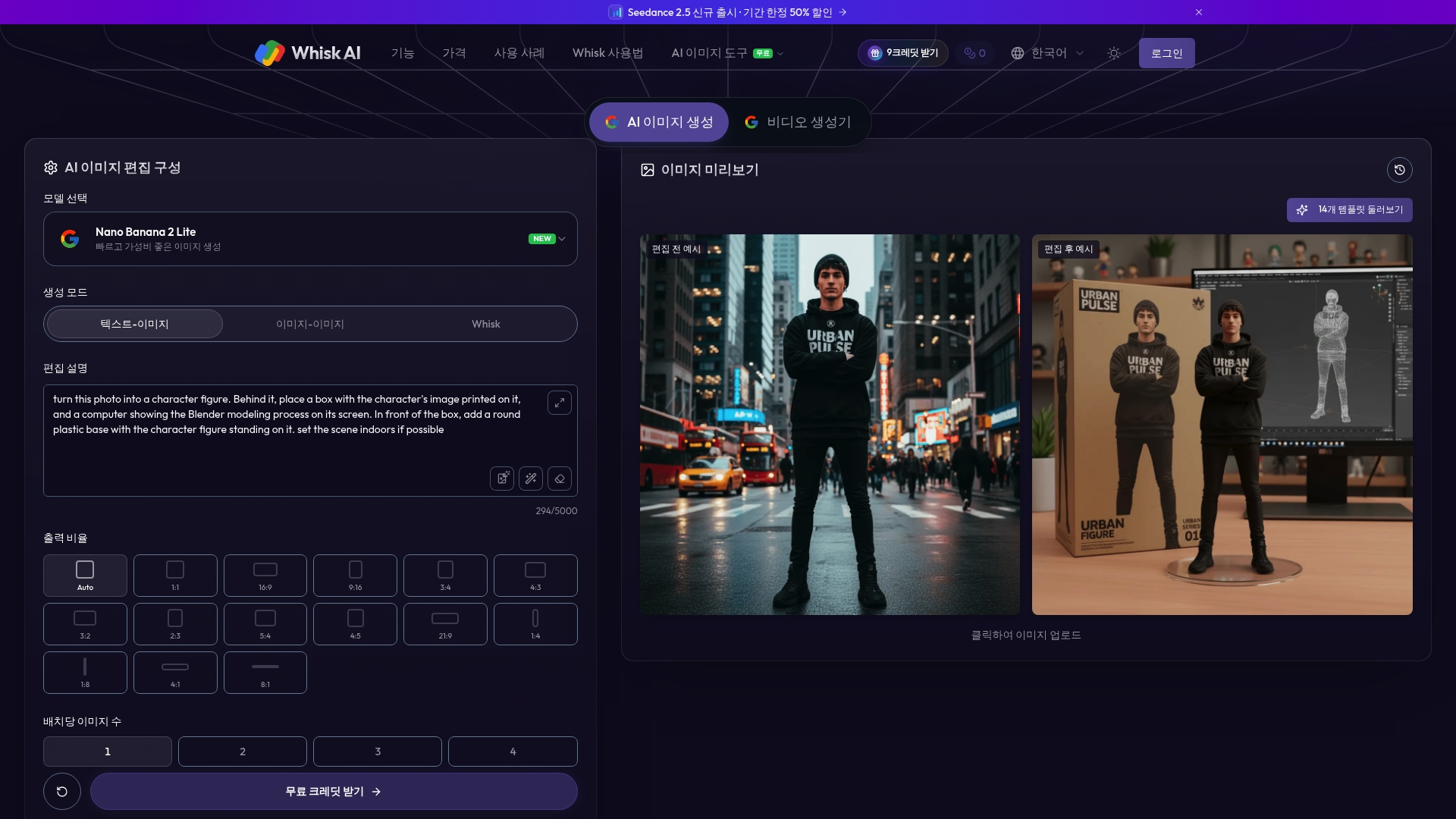Select the Auto output ratio
The height and width of the screenshot is (819, 1456).
[x=85, y=576]
